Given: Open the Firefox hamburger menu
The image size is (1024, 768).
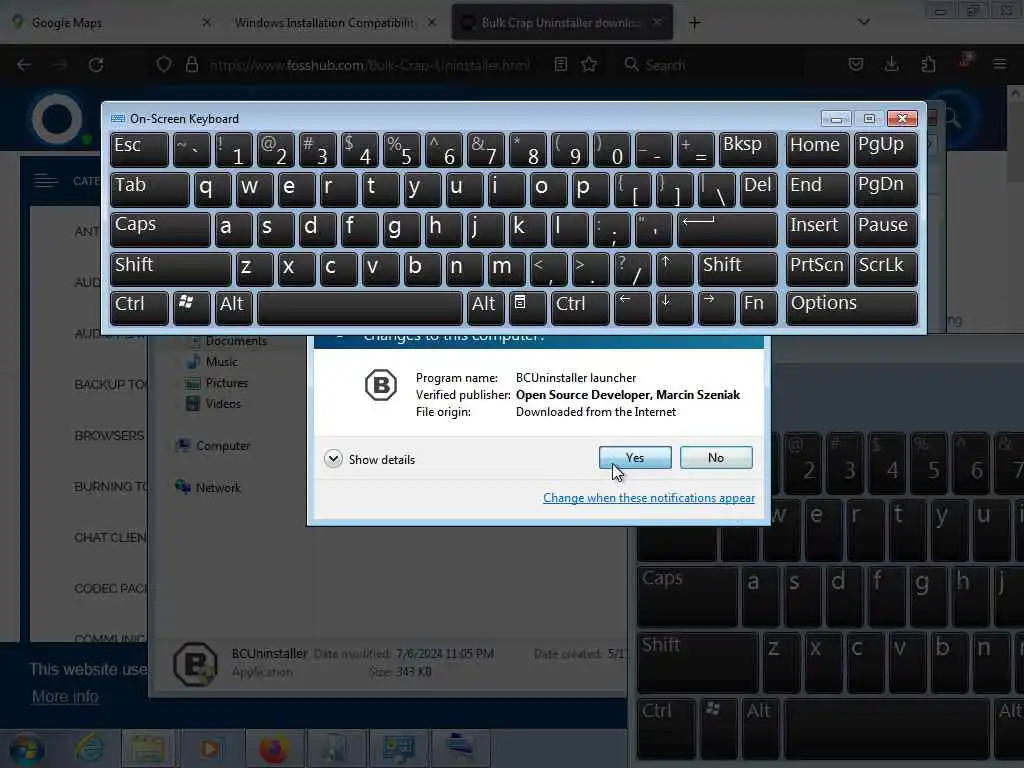Looking at the screenshot, I should 1000,65.
